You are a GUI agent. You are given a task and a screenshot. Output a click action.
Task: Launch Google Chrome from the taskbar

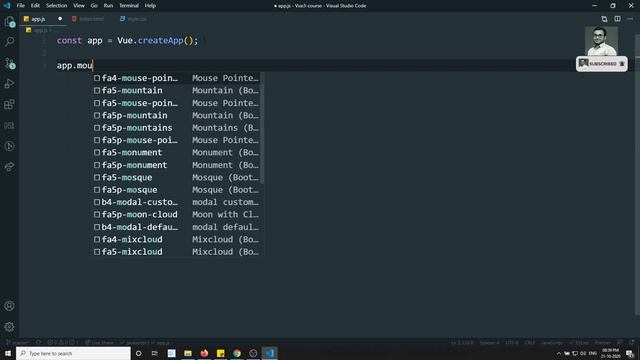237,353
